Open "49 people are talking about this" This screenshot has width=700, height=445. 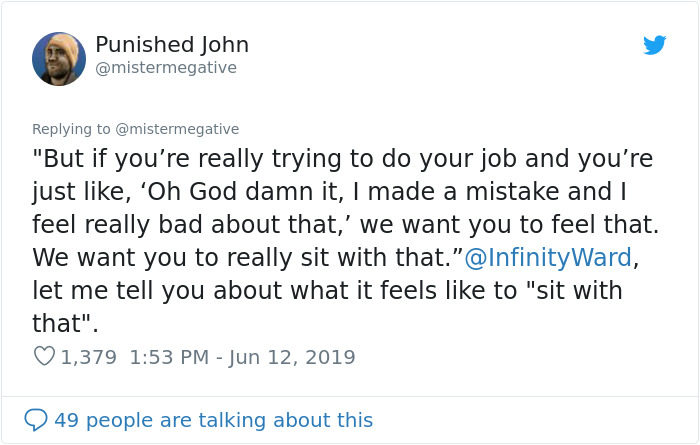213,420
